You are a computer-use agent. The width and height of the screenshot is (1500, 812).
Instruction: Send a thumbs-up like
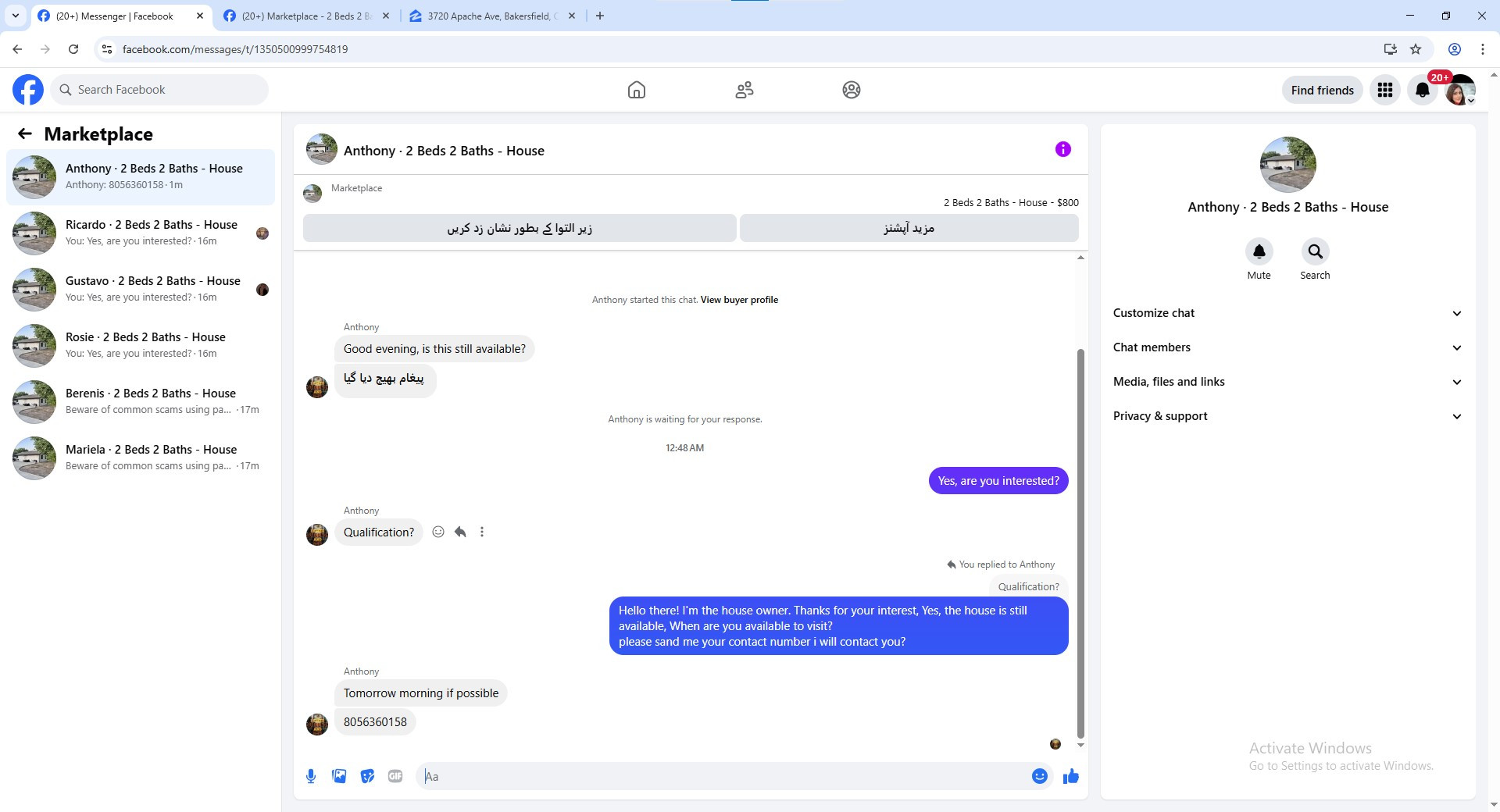pyautogui.click(x=1071, y=776)
